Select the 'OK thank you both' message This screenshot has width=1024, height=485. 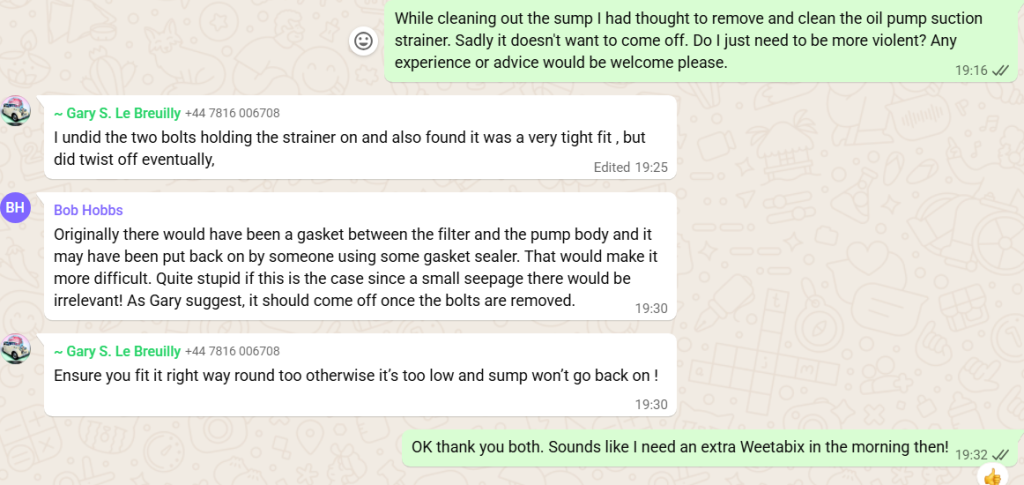[679, 447]
